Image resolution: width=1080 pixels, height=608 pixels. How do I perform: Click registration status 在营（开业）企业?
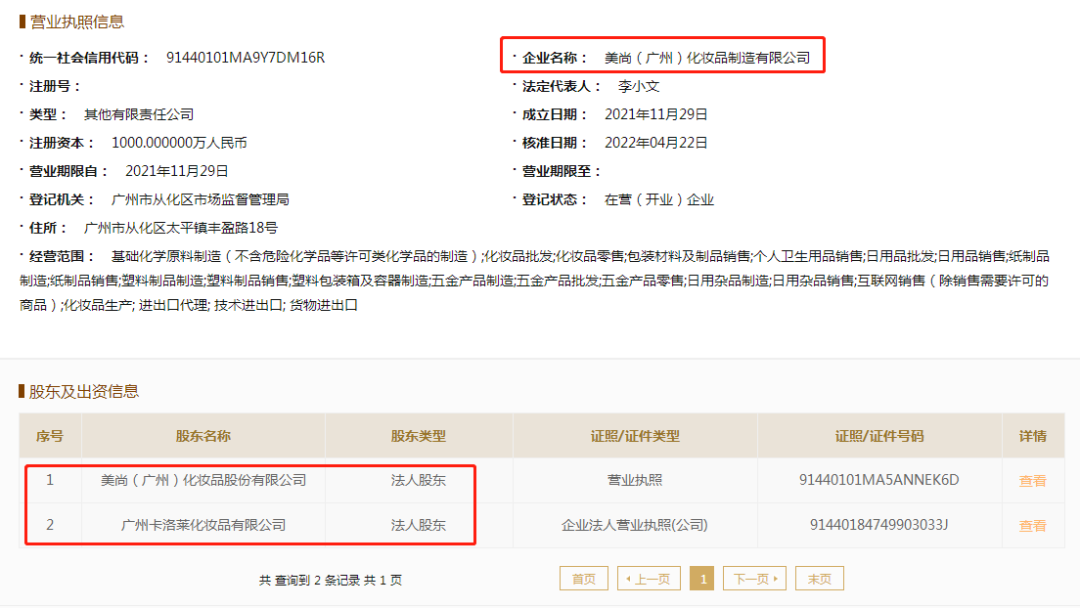(x=659, y=200)
